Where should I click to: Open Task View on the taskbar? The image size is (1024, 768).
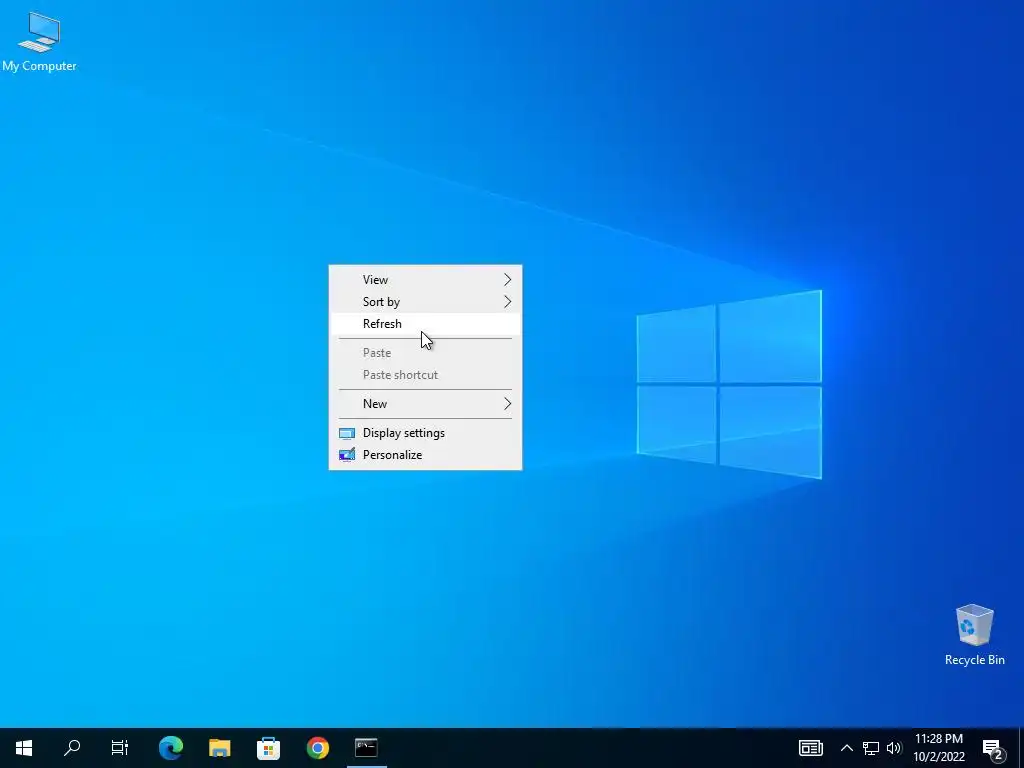[x=120, y=748]
